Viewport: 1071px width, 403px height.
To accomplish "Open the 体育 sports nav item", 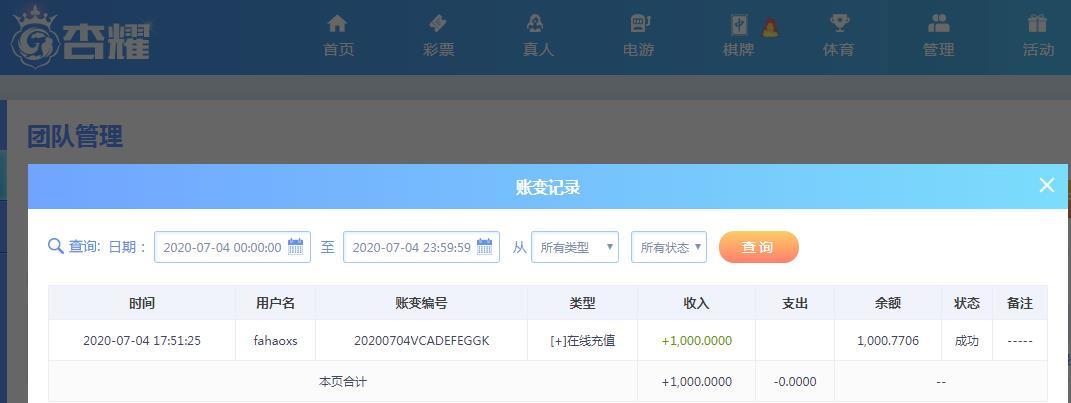I will 838,36.
